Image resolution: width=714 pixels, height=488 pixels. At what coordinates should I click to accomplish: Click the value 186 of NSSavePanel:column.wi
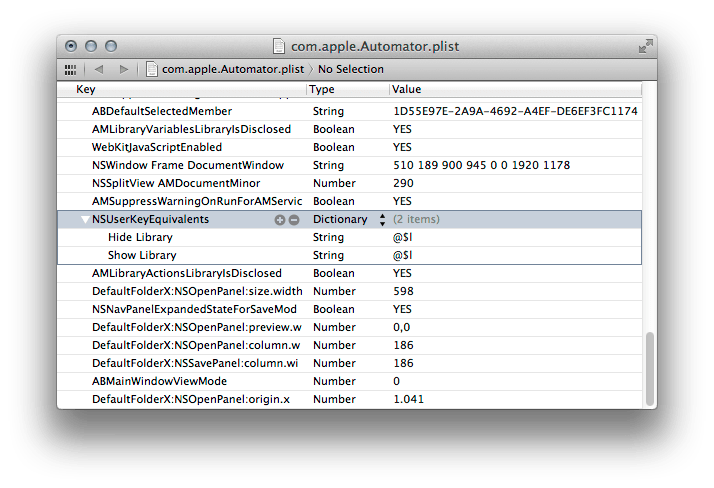click(x=403, y=363)
